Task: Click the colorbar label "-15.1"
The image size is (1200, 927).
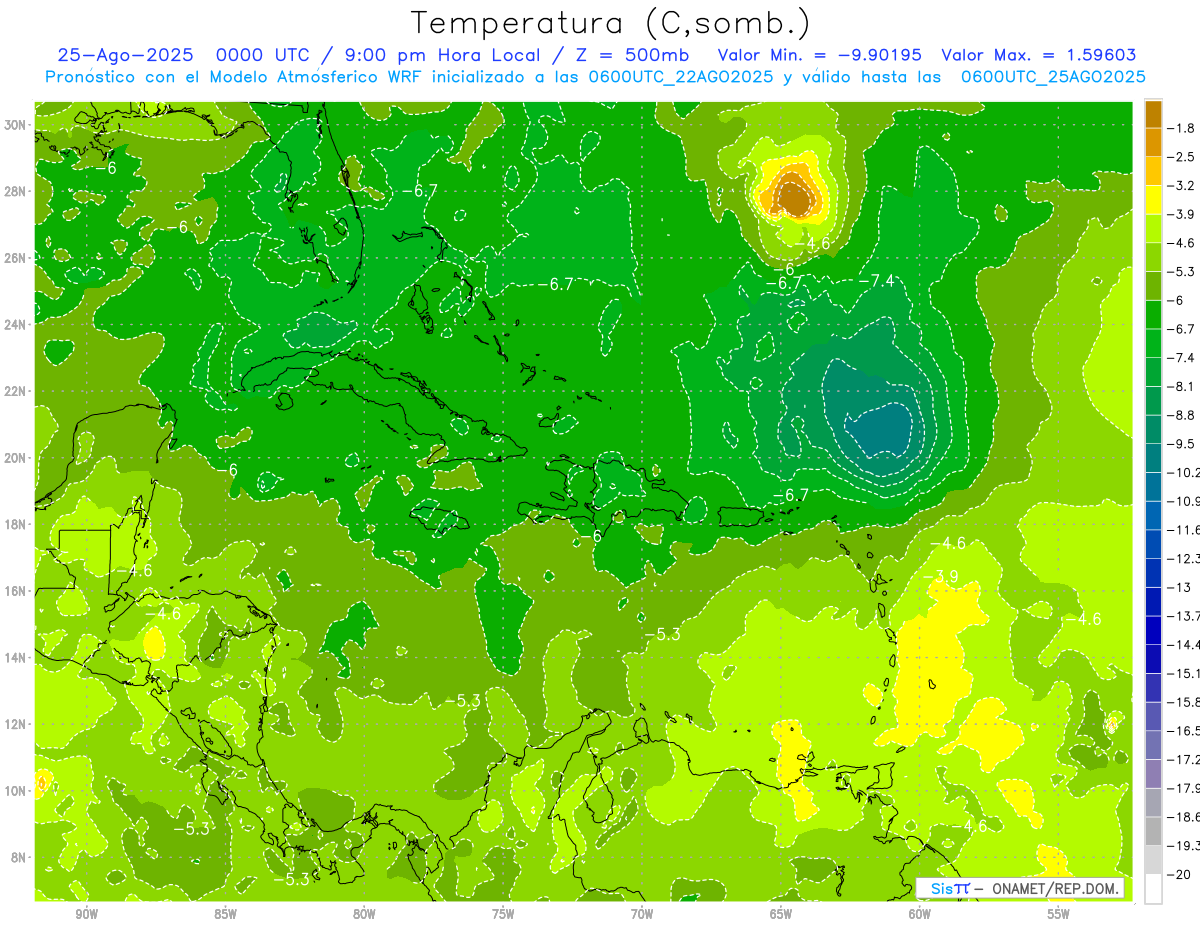Action: coord(1184,673)
